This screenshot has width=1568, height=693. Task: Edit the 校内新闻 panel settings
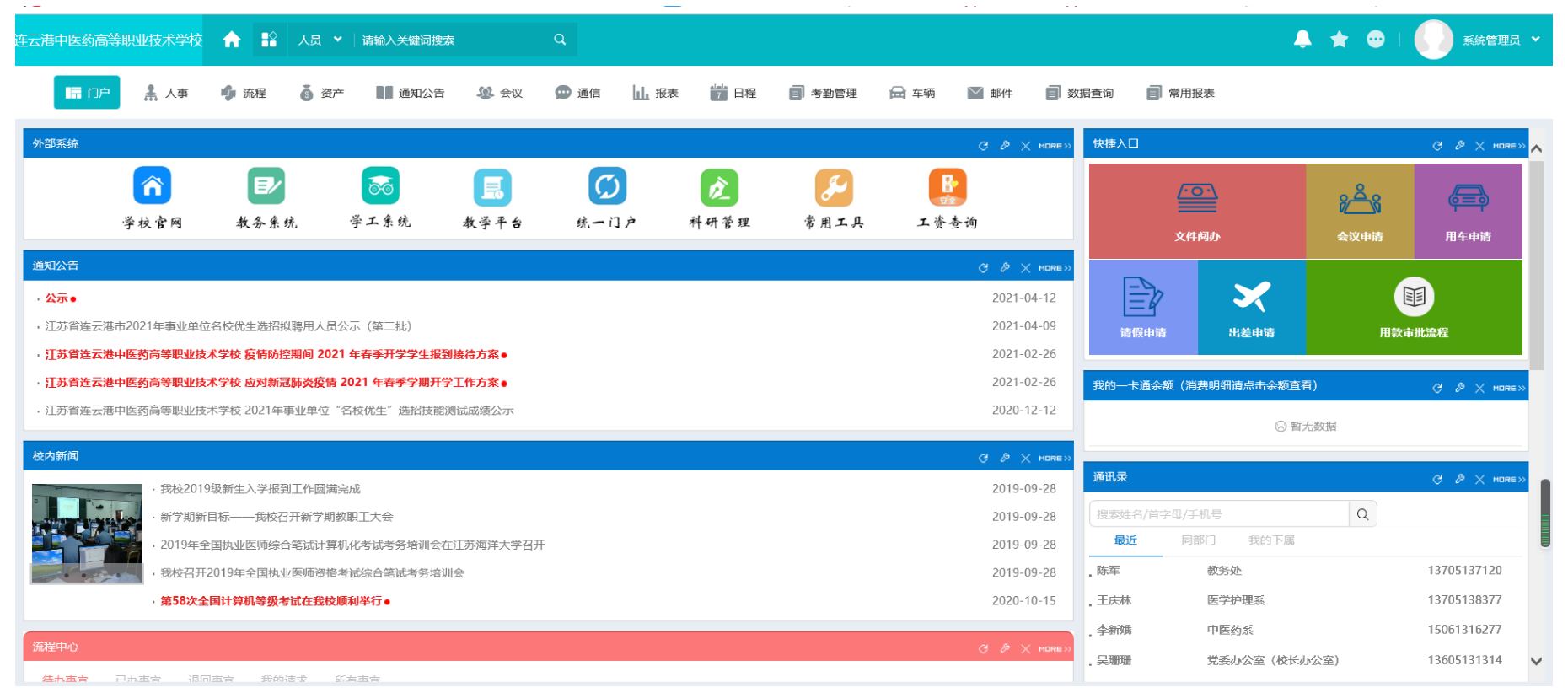pyautogui.click(x=1005, y=458)
